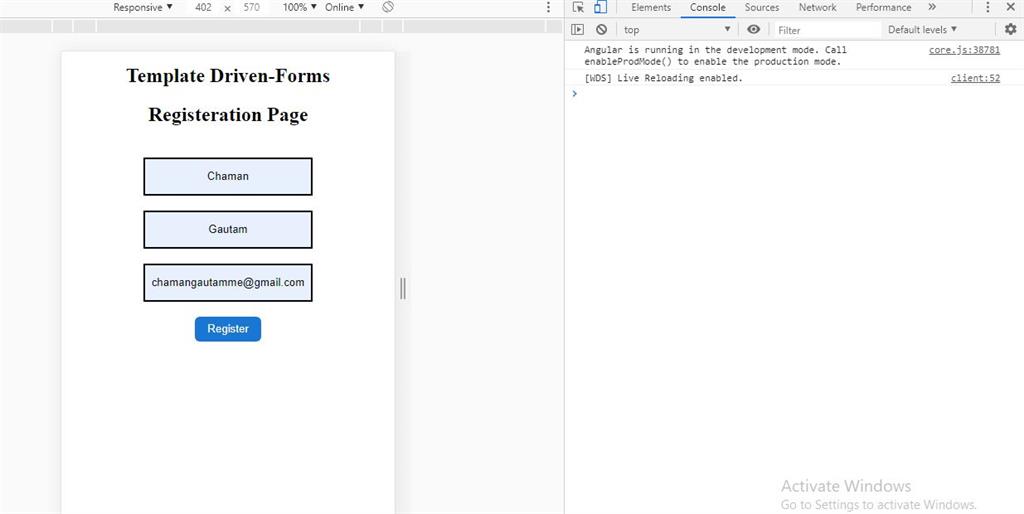Click the Chaman first name field
Image resolution: width=1024 pixels, height=514 pixels.
[x=228, y=176]
